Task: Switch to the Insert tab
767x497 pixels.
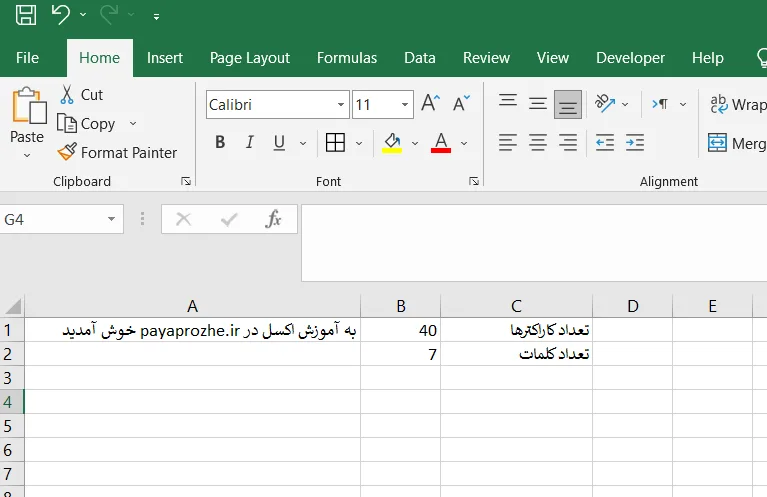Action: 165,58
